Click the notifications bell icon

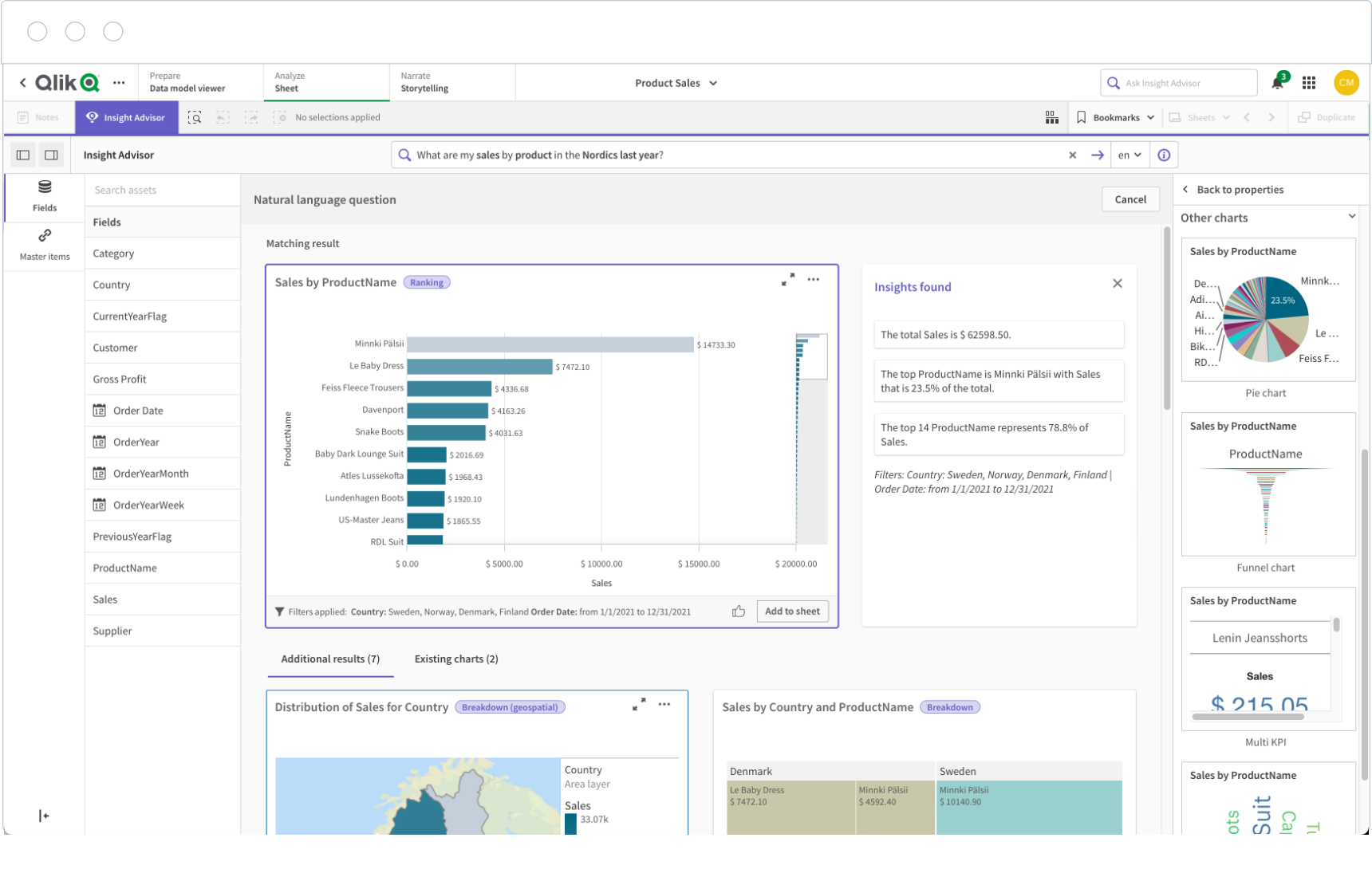pos(1277,83)
